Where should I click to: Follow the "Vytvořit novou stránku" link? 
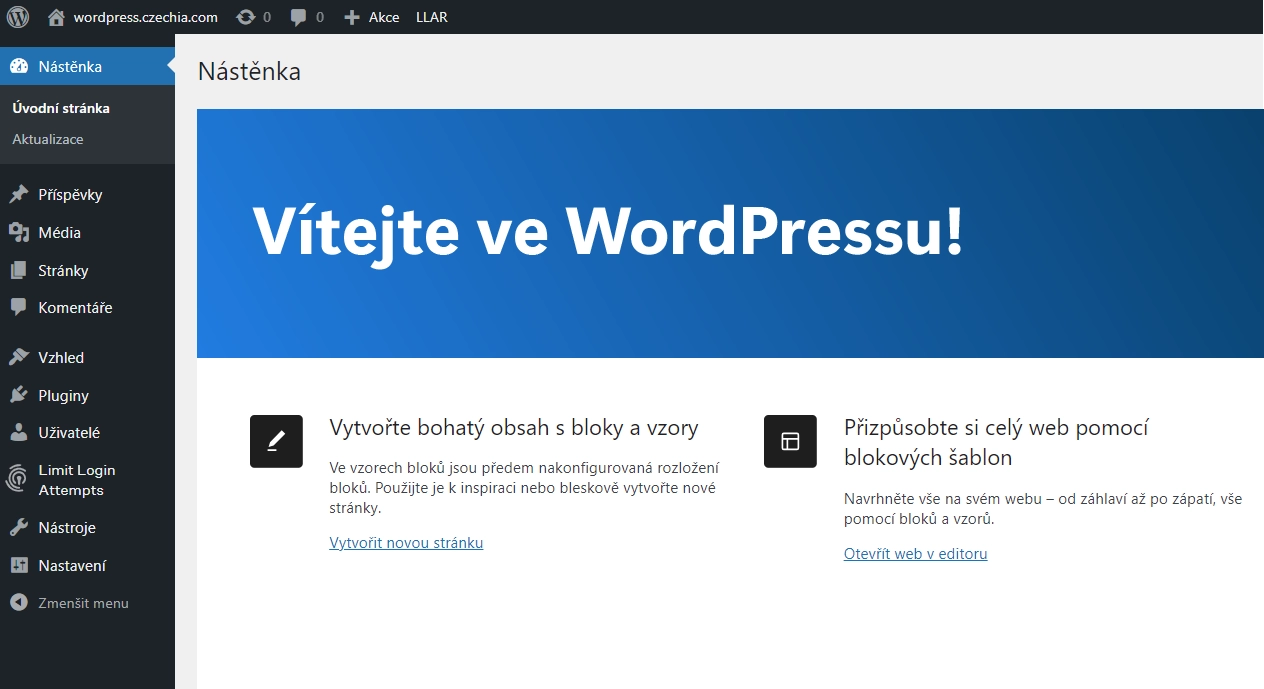pos(406,543)
